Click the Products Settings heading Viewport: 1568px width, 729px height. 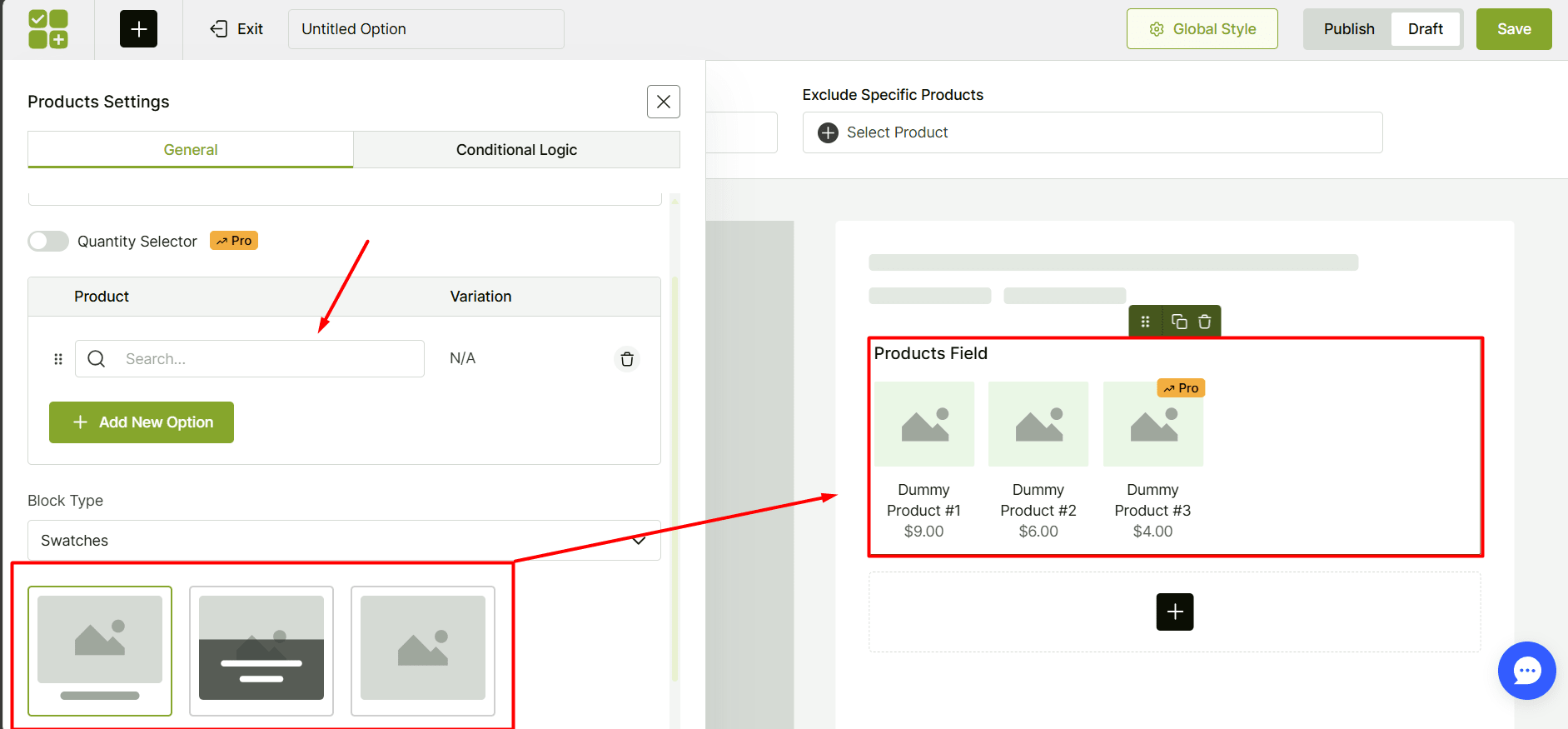(x=98, y=102)
